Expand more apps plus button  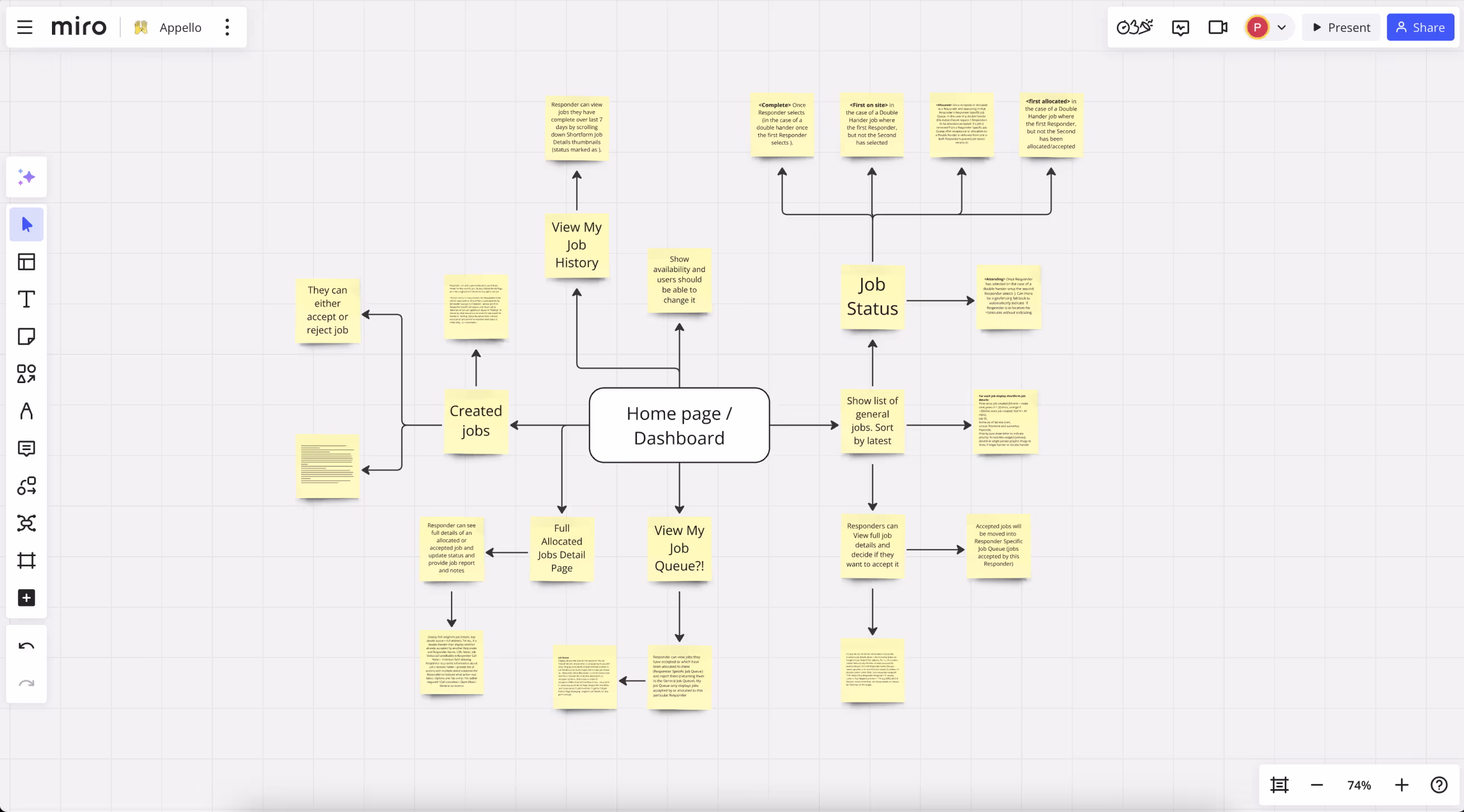tap(26, 598)
